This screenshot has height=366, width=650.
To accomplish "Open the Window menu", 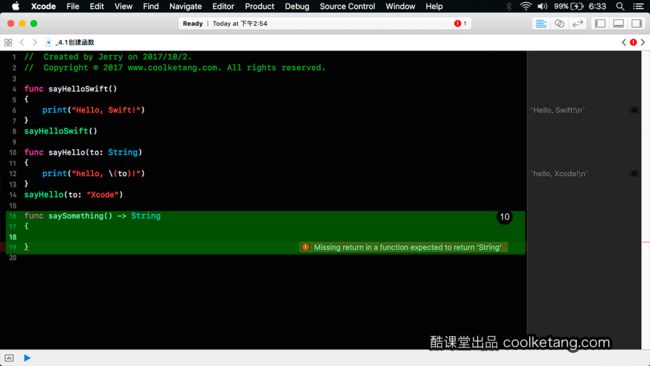I will click(x=400, y=6).
